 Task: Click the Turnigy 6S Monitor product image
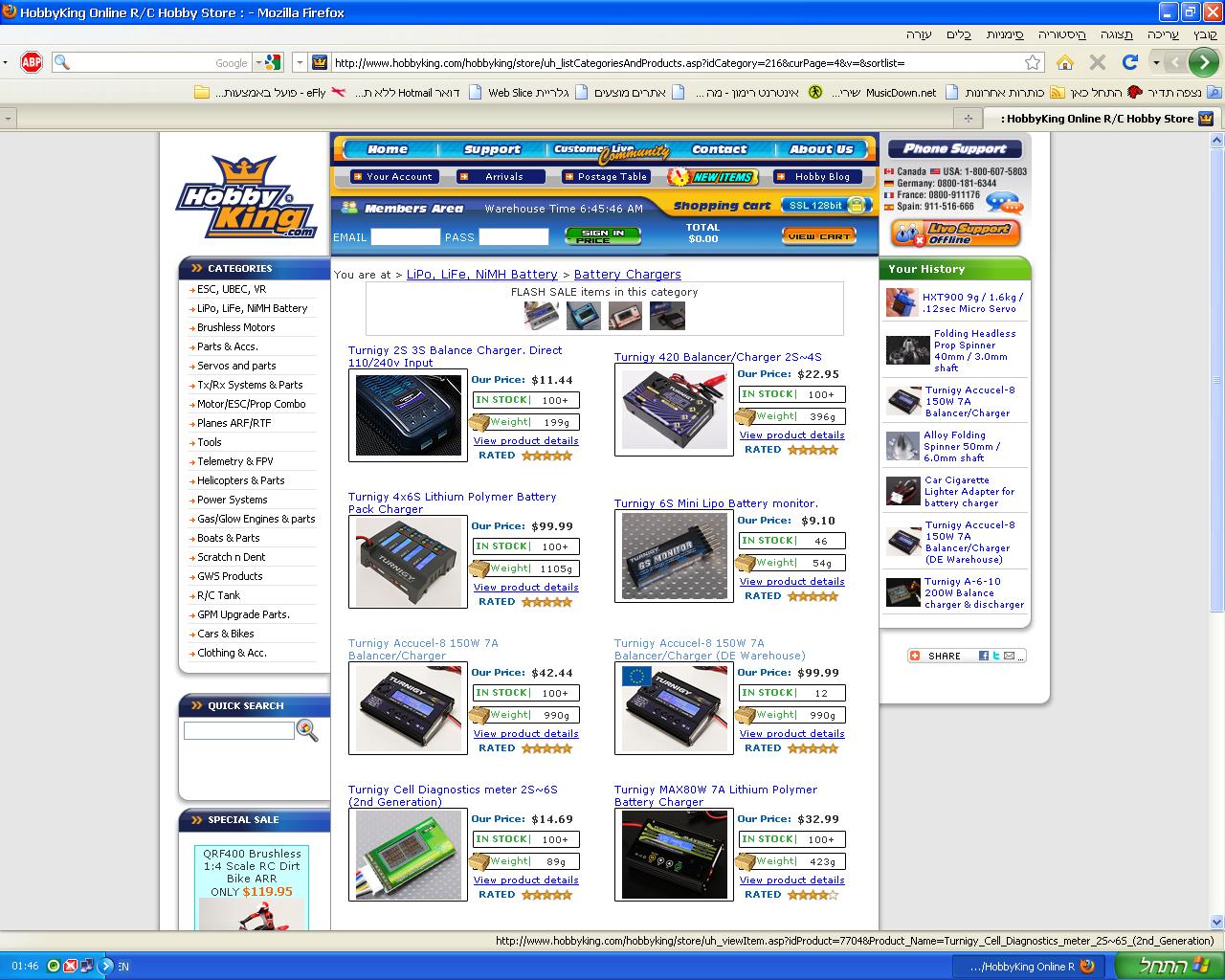point(674,556)
